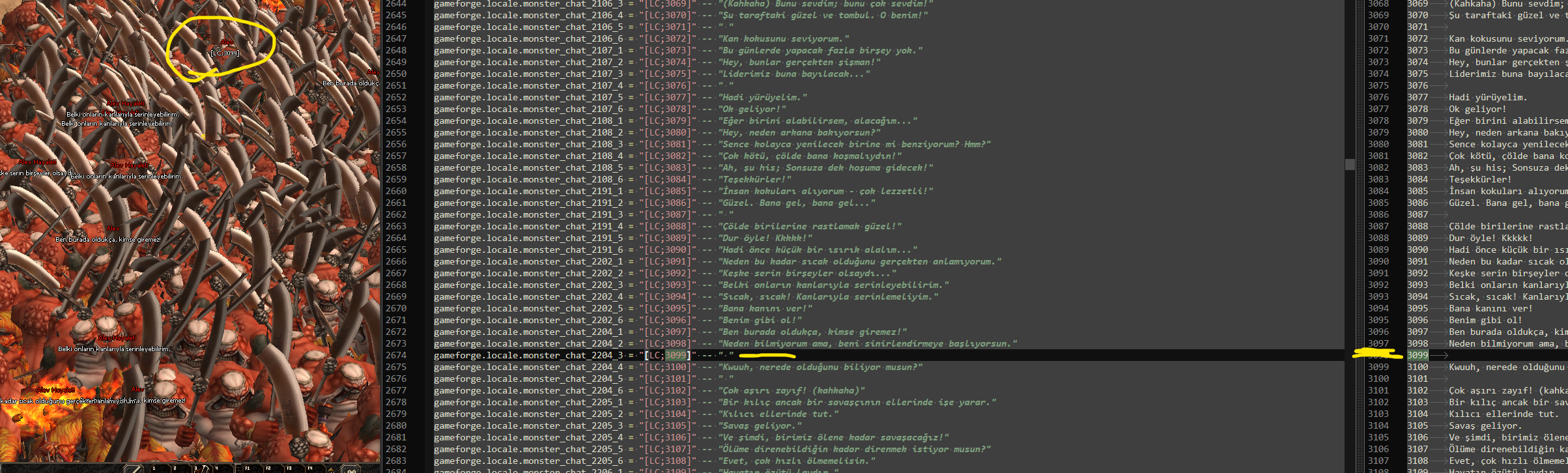
Task: Click the key monster_chat_2205_6
Action: coord(528,461)
